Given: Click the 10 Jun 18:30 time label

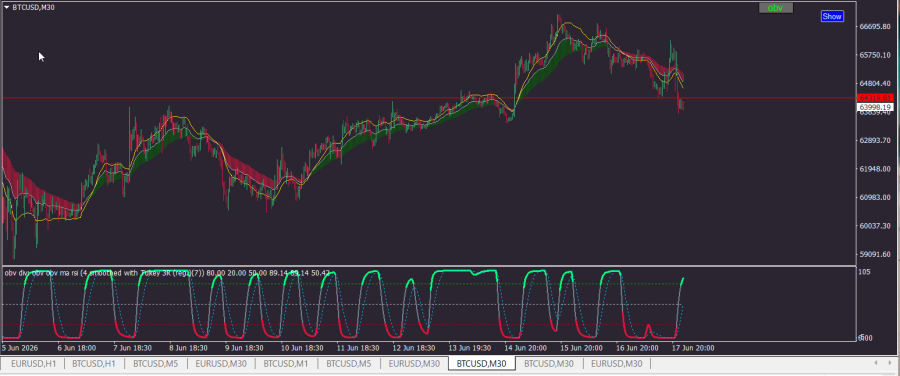Looking at the screenshot, I should pyautogui.click(x=301, y=348).
